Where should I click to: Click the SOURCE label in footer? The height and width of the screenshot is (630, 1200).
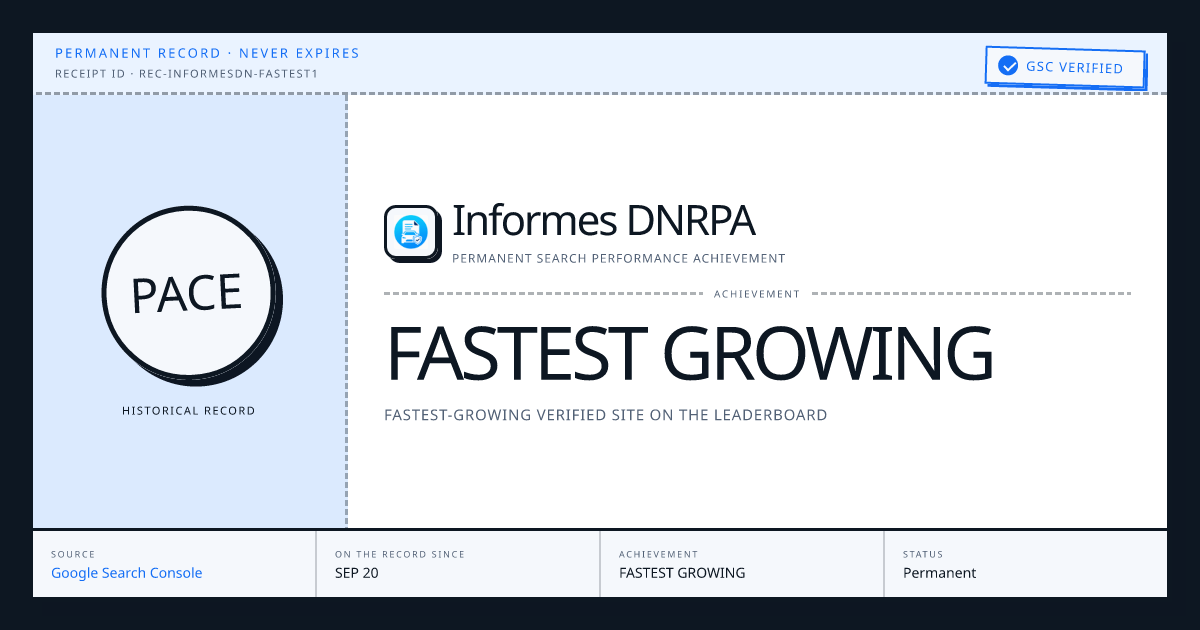click(73, 554)
